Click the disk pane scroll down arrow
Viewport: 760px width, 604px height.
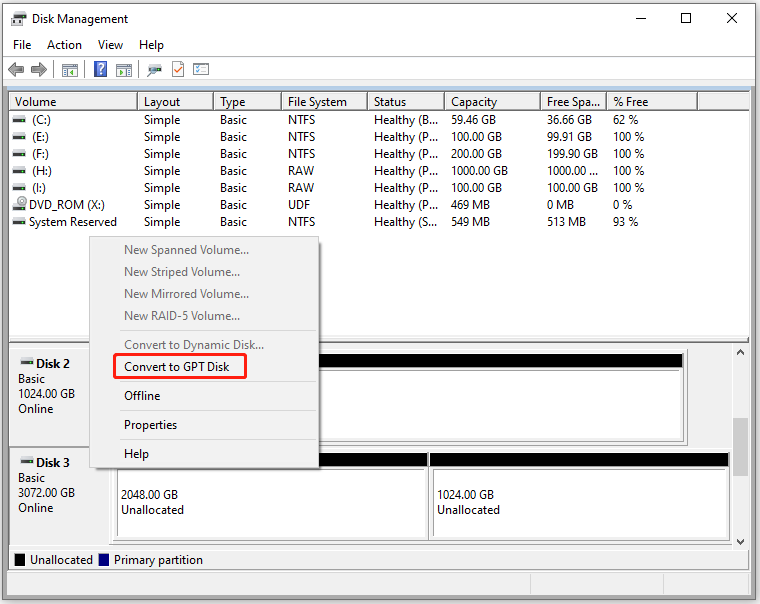[x=740, y=540]
